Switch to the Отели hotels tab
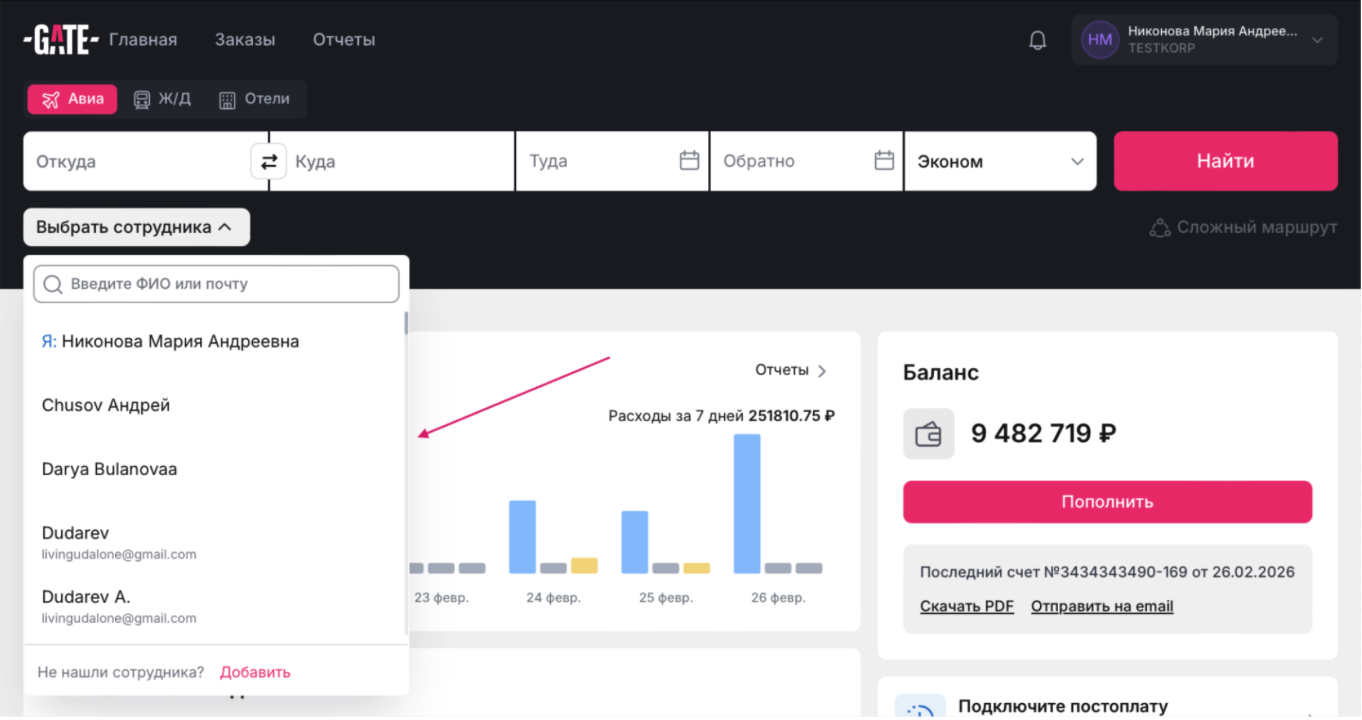 pyautogui.click(x=255, y=99)
